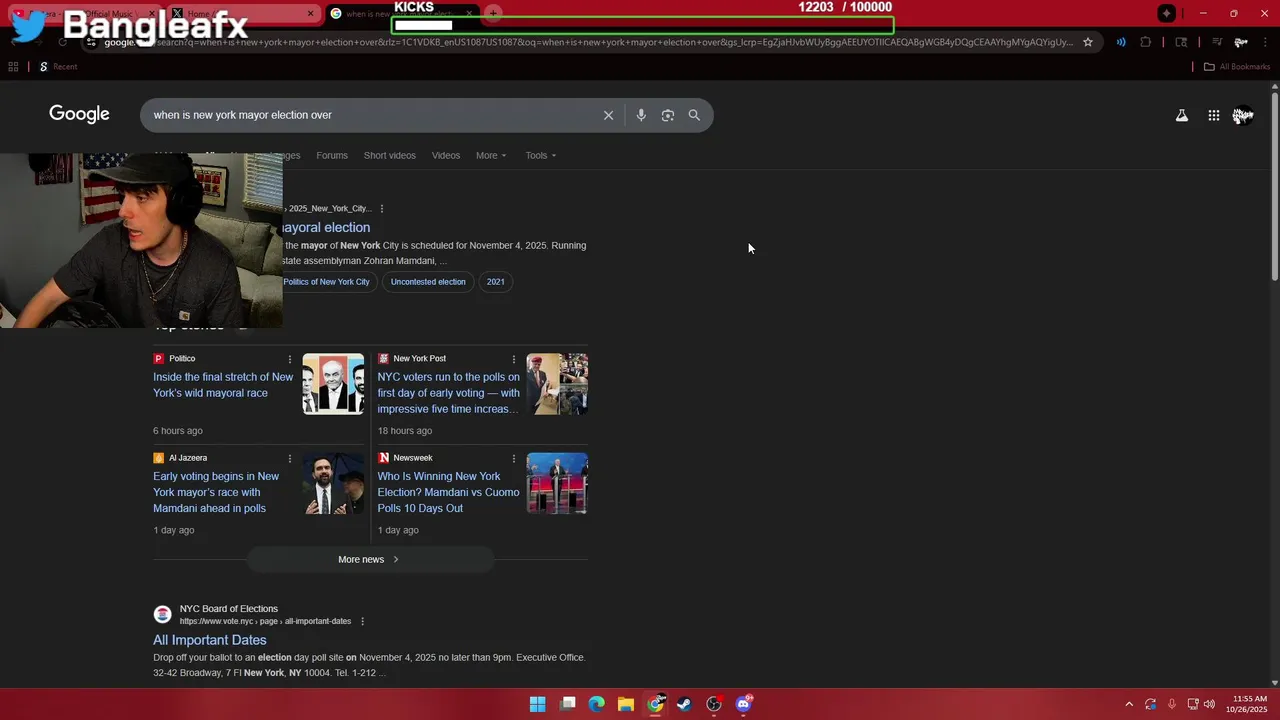The image size is (1280, 720).
Task: Click the Al Jazeera story thumbnail
Action: coord(333,483)
